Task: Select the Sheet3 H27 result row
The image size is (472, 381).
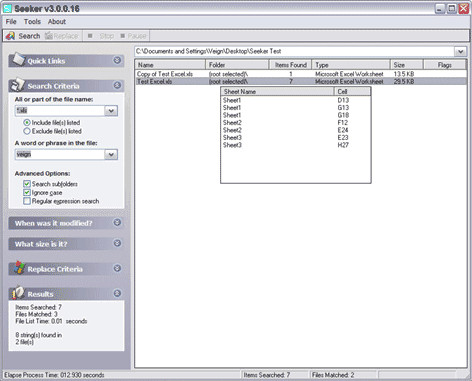Action: point(296,145)
